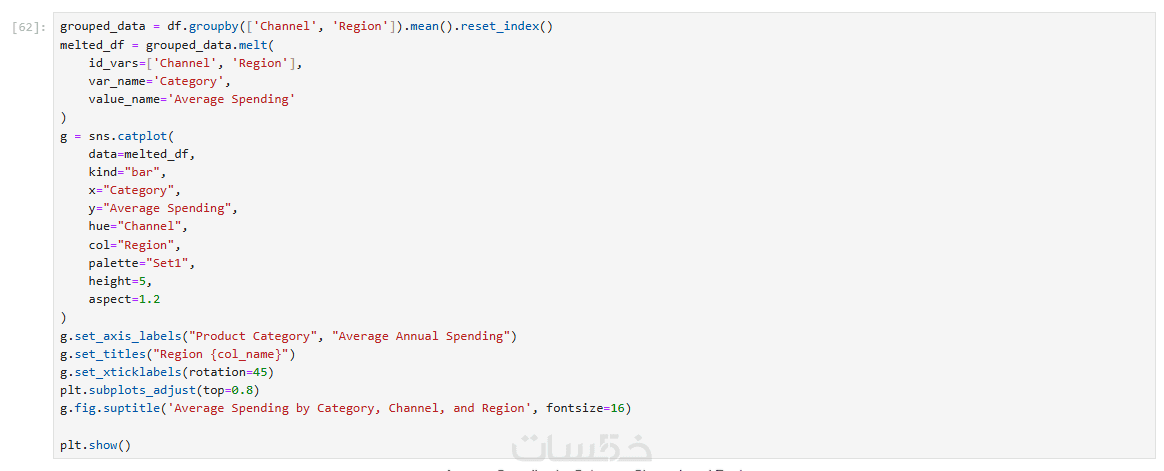1164x471 pixels.
Task: Place cursor on g.fig.suptitle line
Action: pos(345,408)
